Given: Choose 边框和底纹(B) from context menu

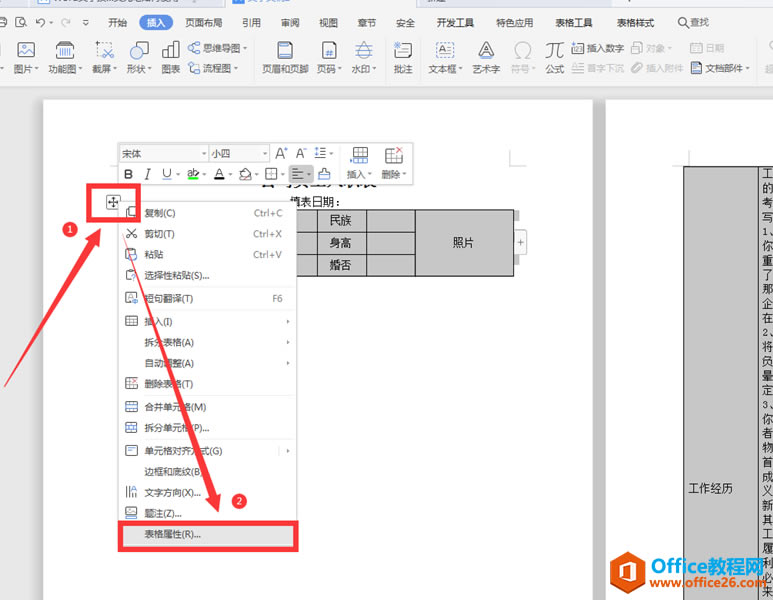Looking at the screenshot, I should (208, 472).
